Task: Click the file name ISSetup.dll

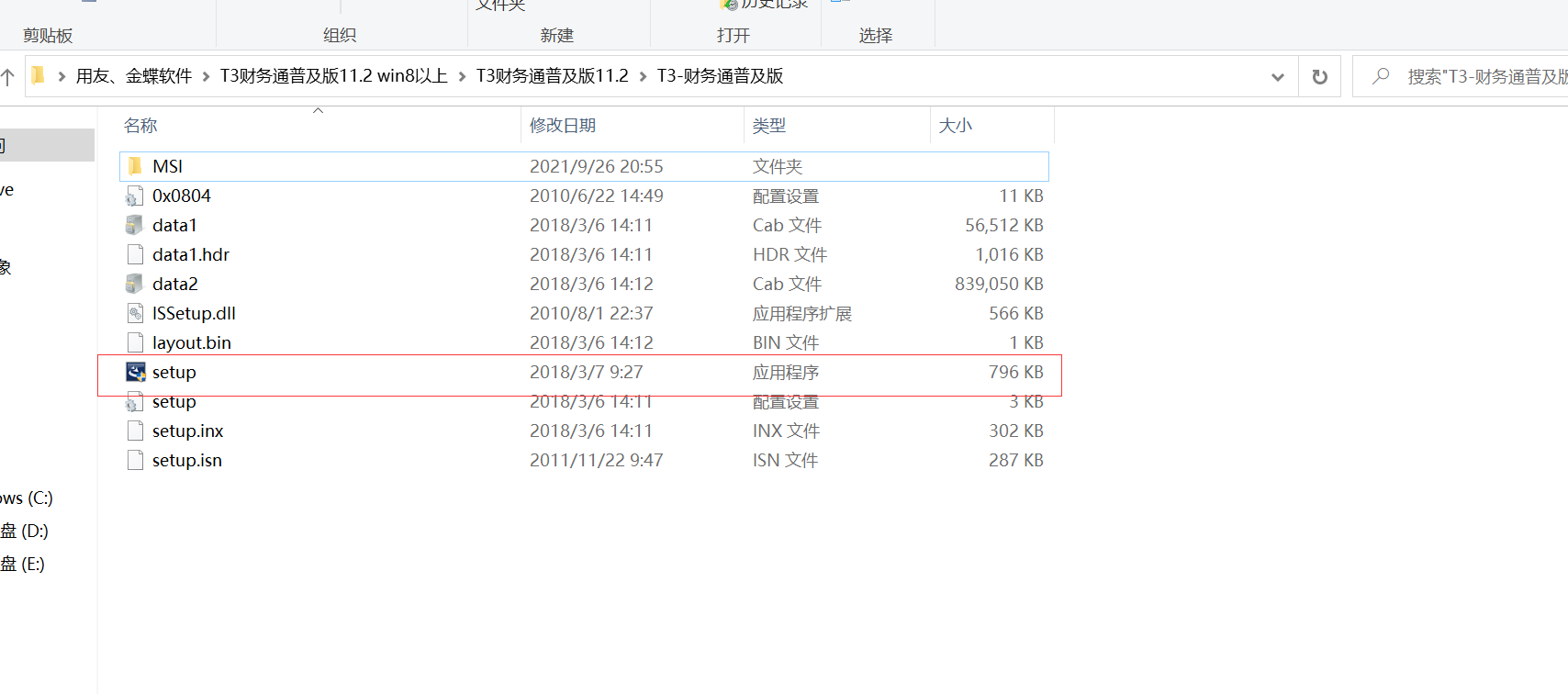Action: 194,313
